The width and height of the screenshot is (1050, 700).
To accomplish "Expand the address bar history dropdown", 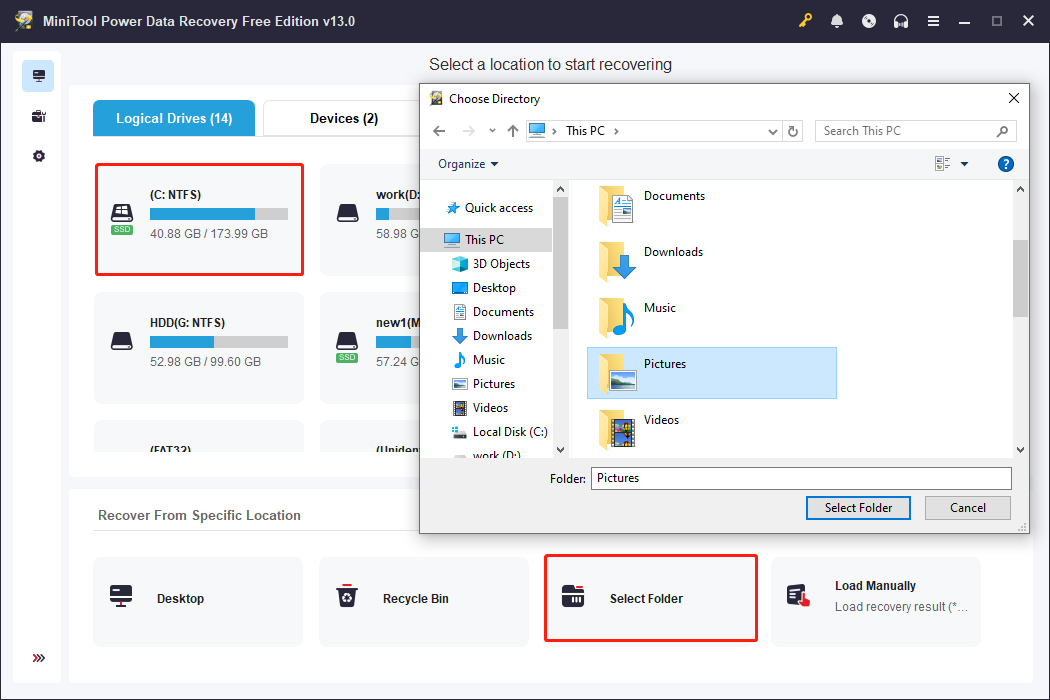I will (x=773, y=131).
